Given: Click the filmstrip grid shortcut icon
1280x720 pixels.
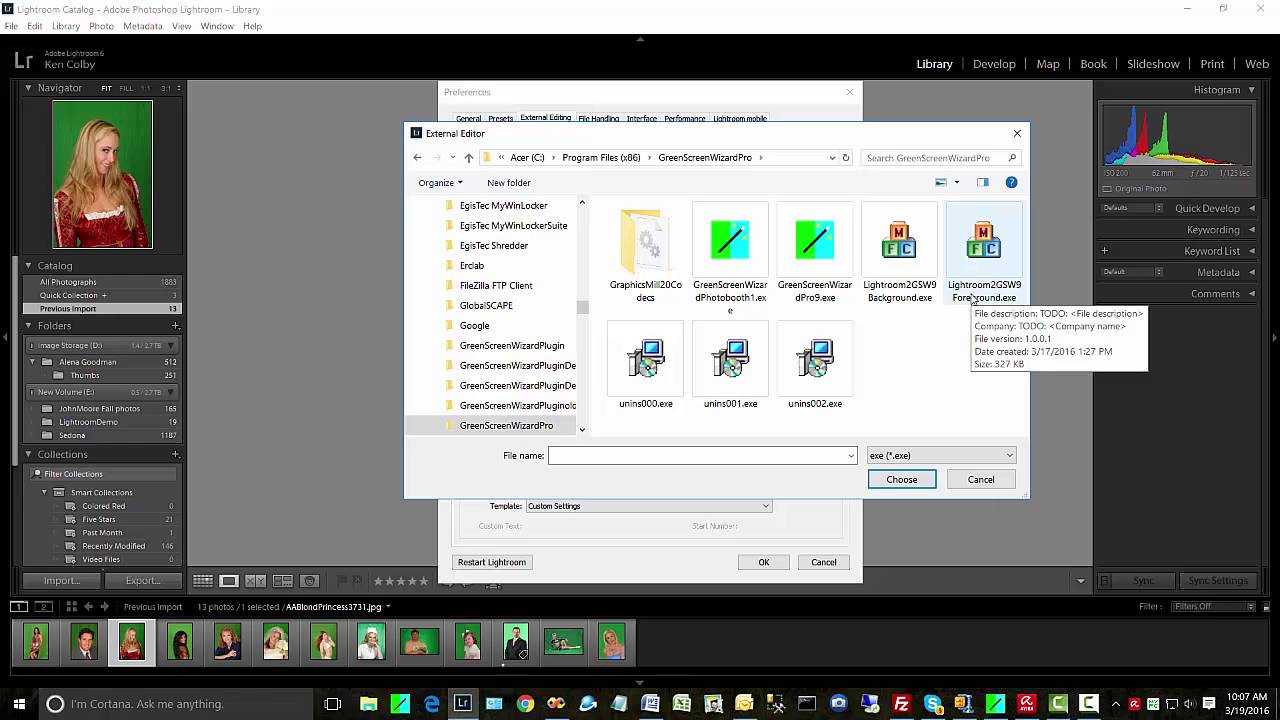Looking at the screenshot, I should click(x=71, y=606).
